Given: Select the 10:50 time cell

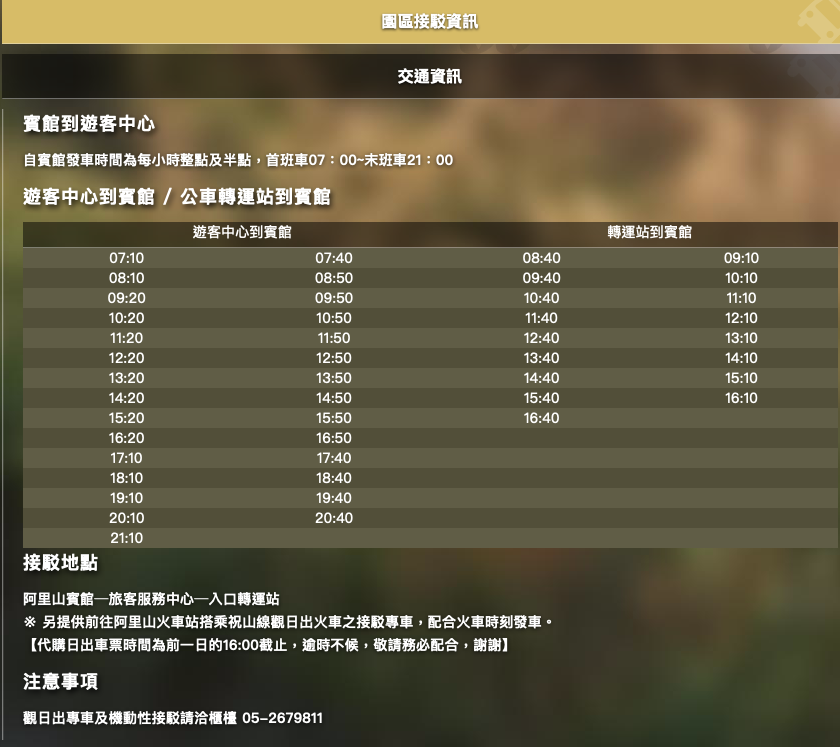Looking at the screenshot, I should [x=334, y=318].
